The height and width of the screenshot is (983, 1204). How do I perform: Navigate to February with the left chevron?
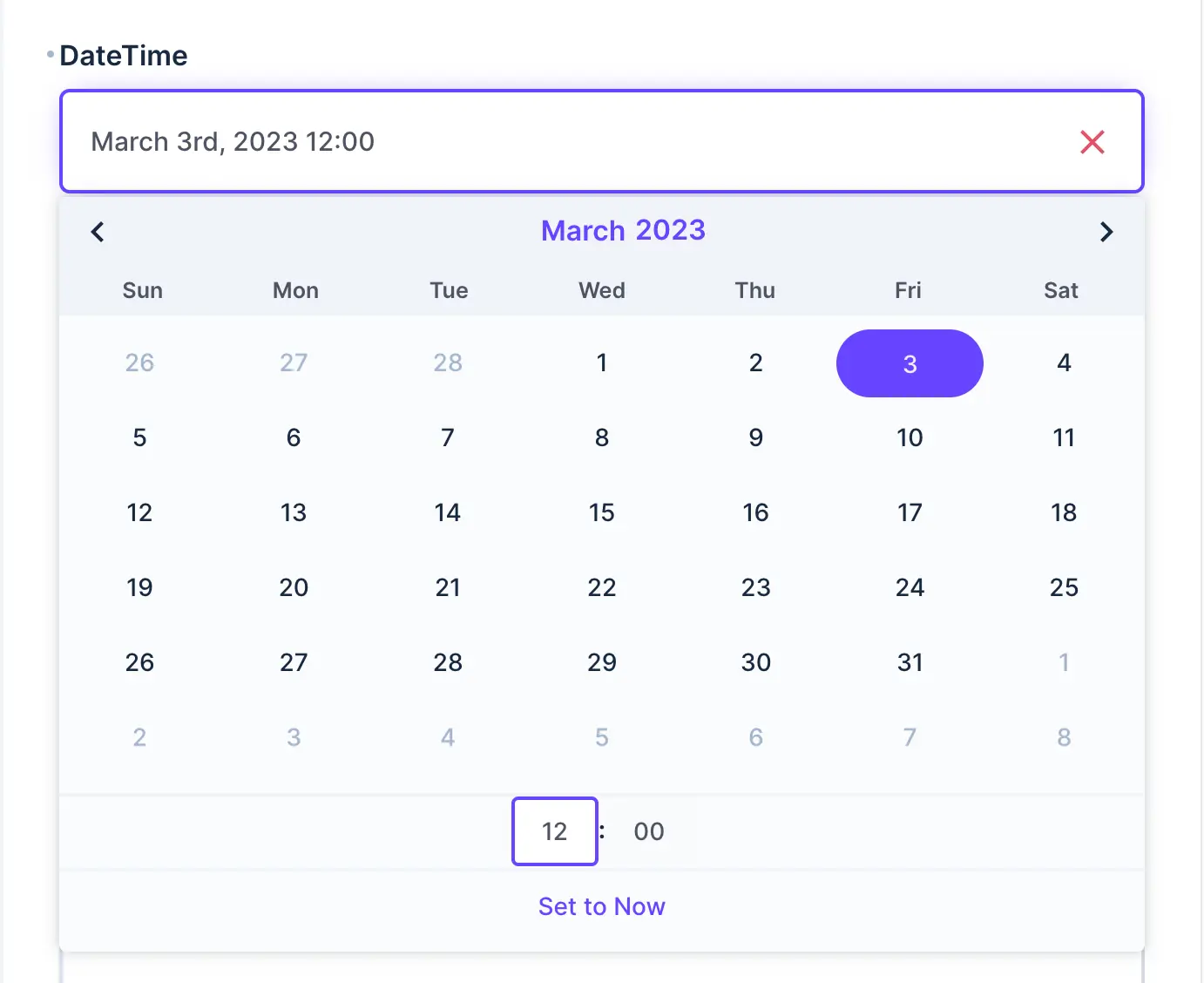click(x=97, y=232)
